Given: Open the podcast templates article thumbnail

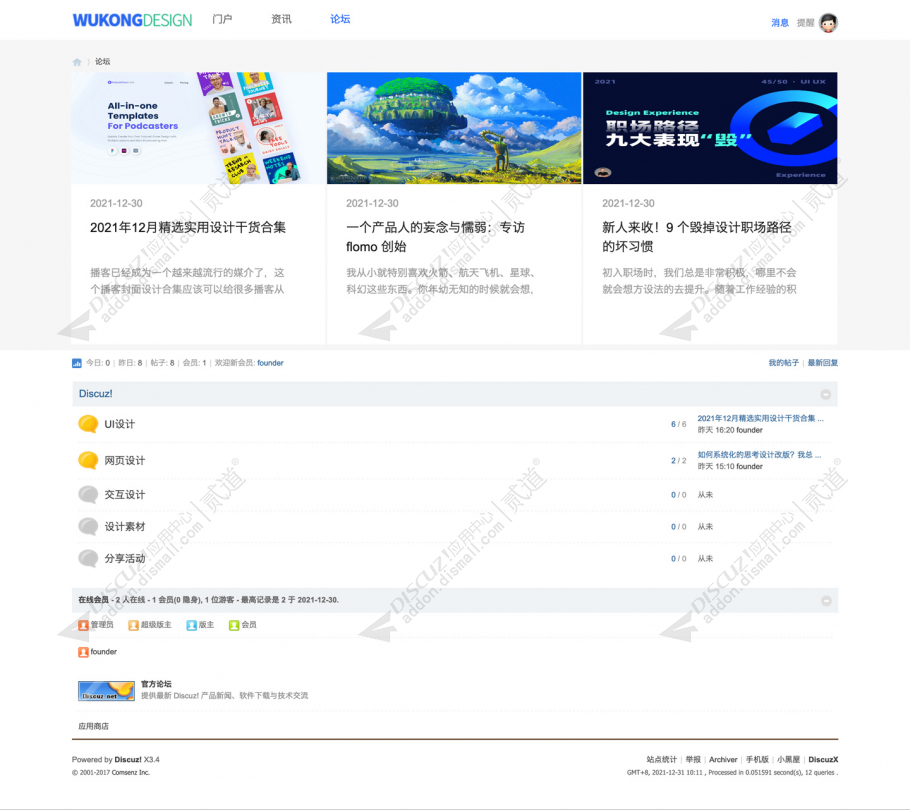Looking at the screenshot, I should [198, 128].
